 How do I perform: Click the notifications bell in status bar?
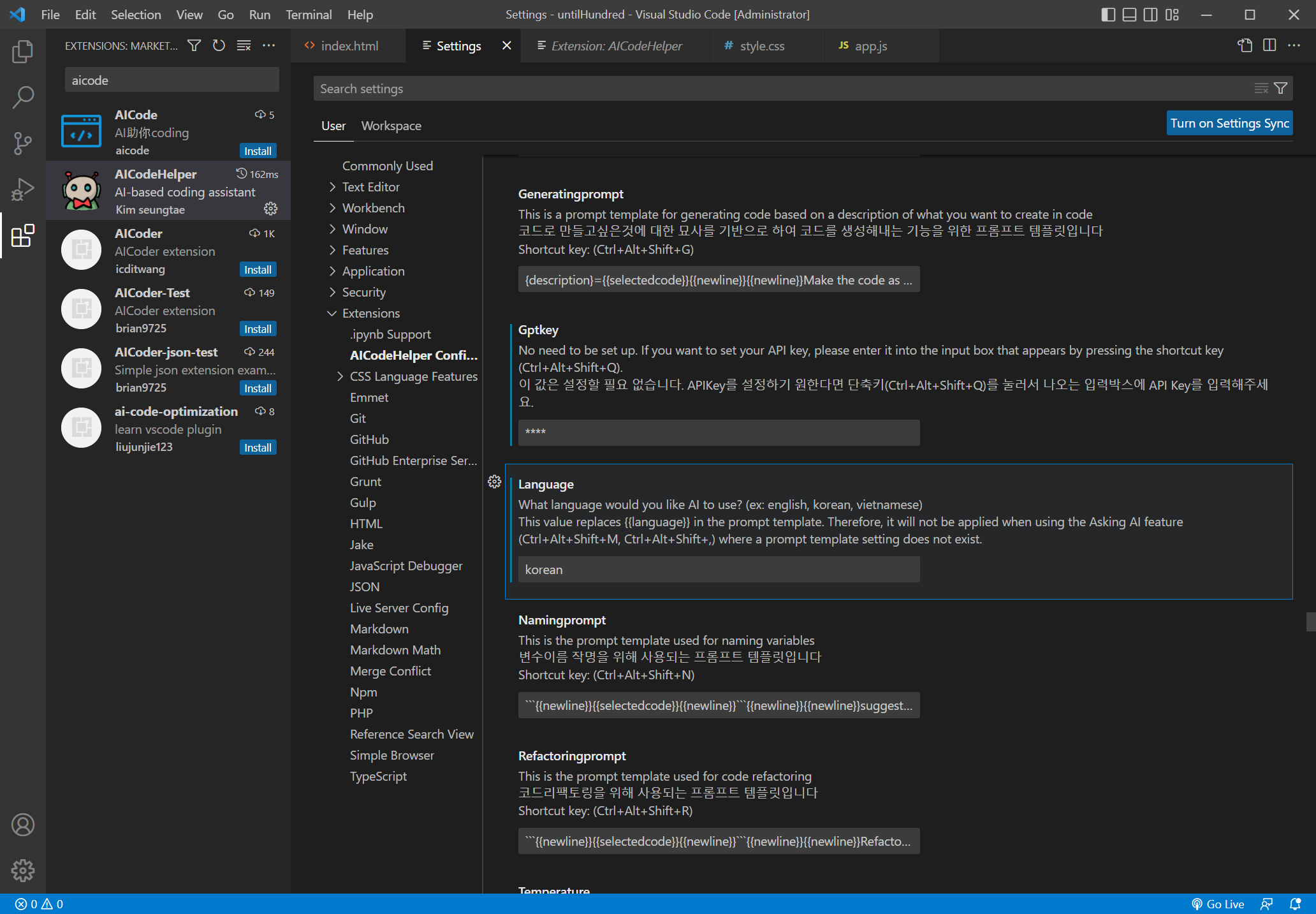click(x=1295, y=904)
